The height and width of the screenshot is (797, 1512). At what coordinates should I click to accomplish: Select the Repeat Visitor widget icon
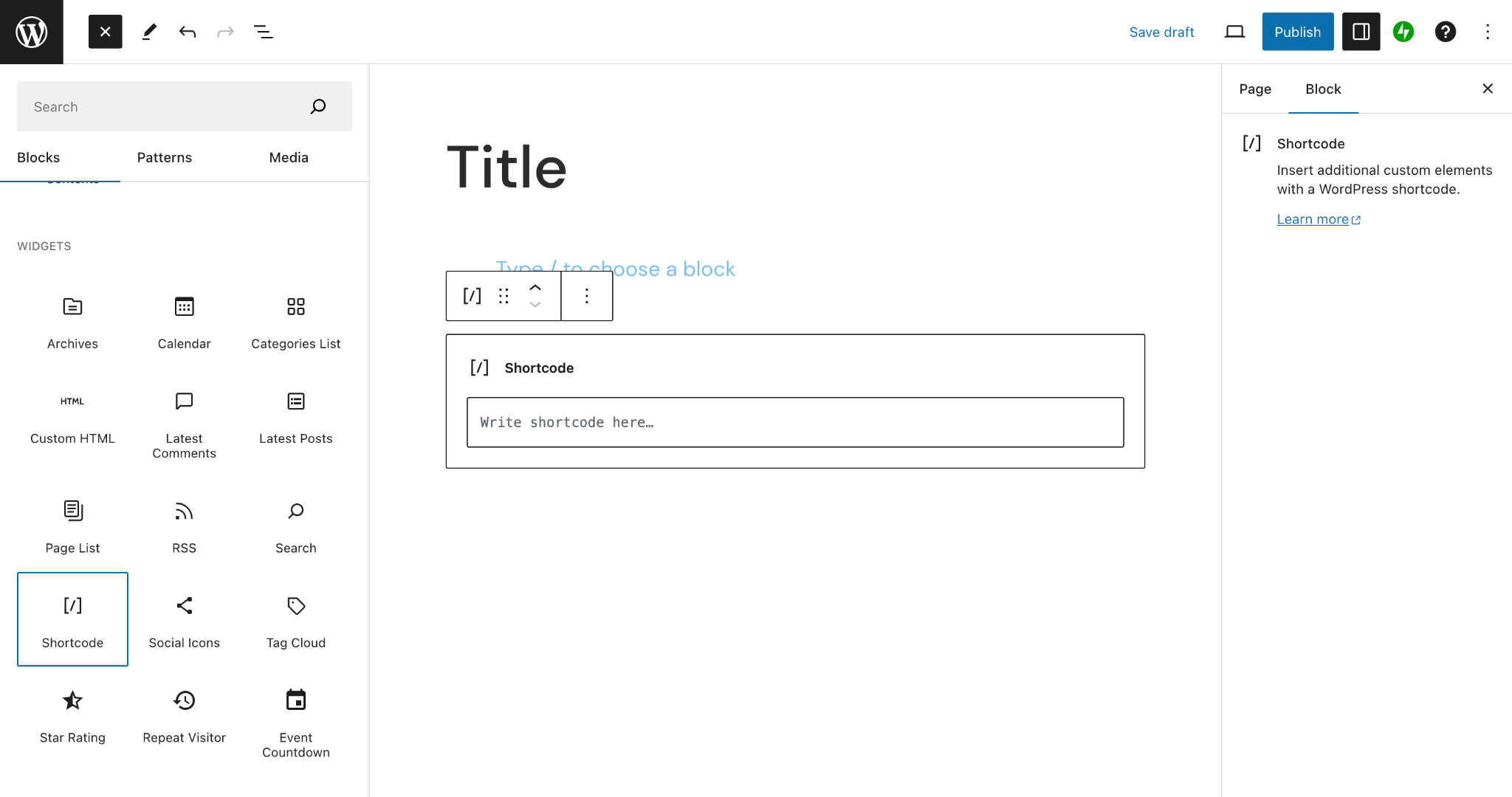[x=183, y=700]
